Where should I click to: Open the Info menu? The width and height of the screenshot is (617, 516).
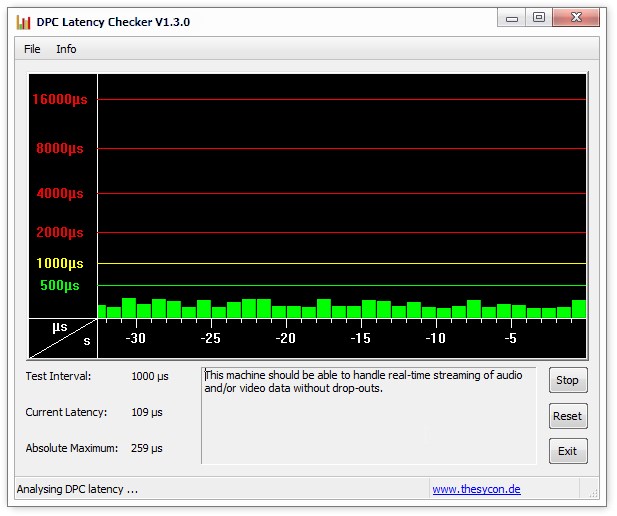[66, 49]
